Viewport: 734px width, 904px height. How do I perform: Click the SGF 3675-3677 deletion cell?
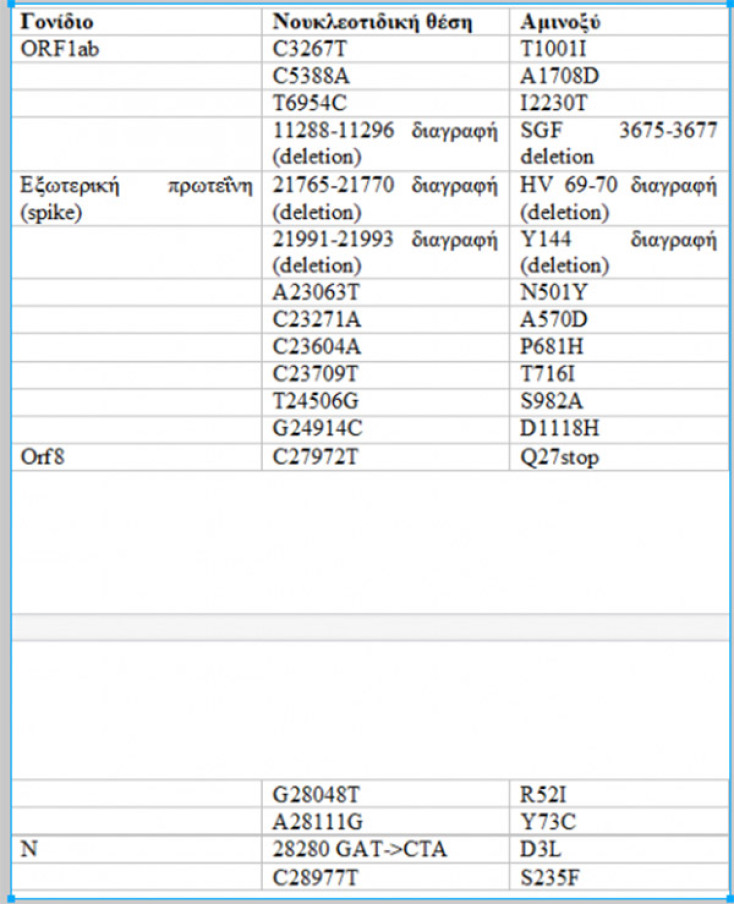coord(618,143)
